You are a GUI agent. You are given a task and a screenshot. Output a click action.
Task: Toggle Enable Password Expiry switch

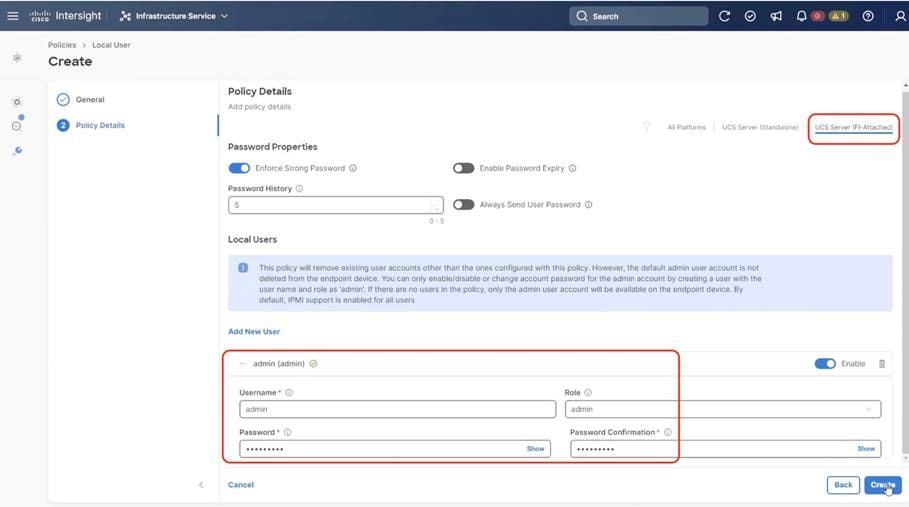tap(463, 168)
